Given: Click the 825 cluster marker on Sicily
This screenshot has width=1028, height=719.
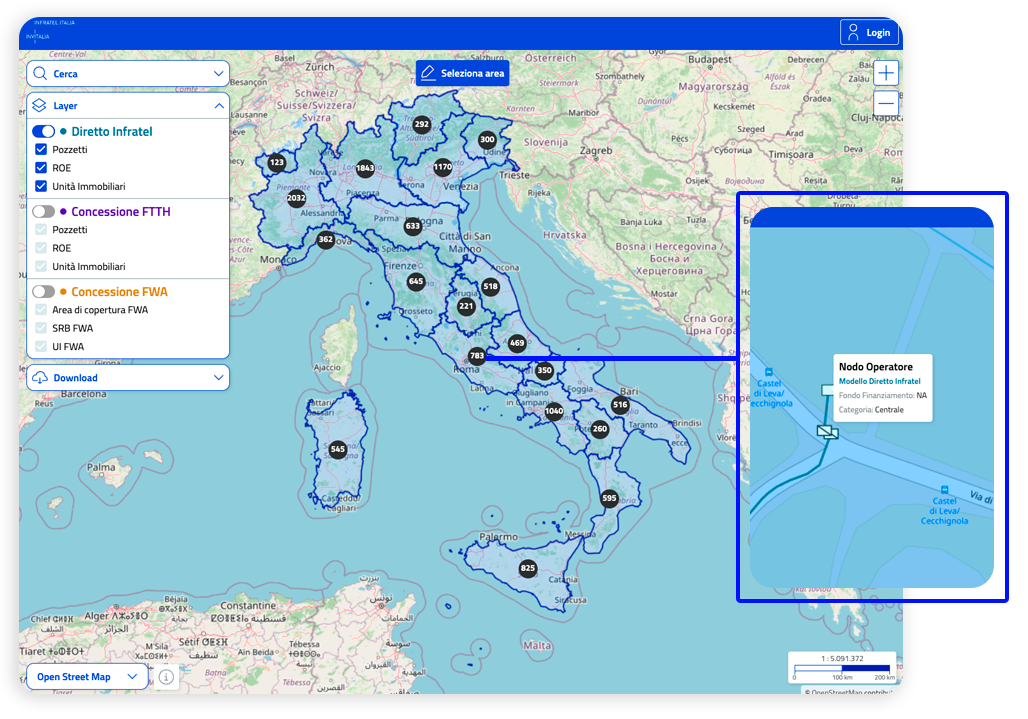Looking at the screenshot, I should click(528, 569).
